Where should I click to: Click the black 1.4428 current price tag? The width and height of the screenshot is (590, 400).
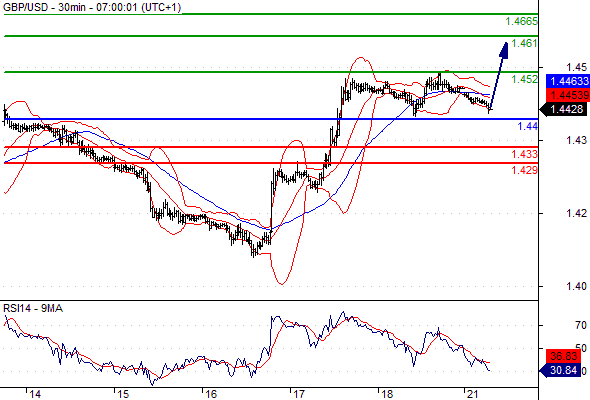coord(564,109)
